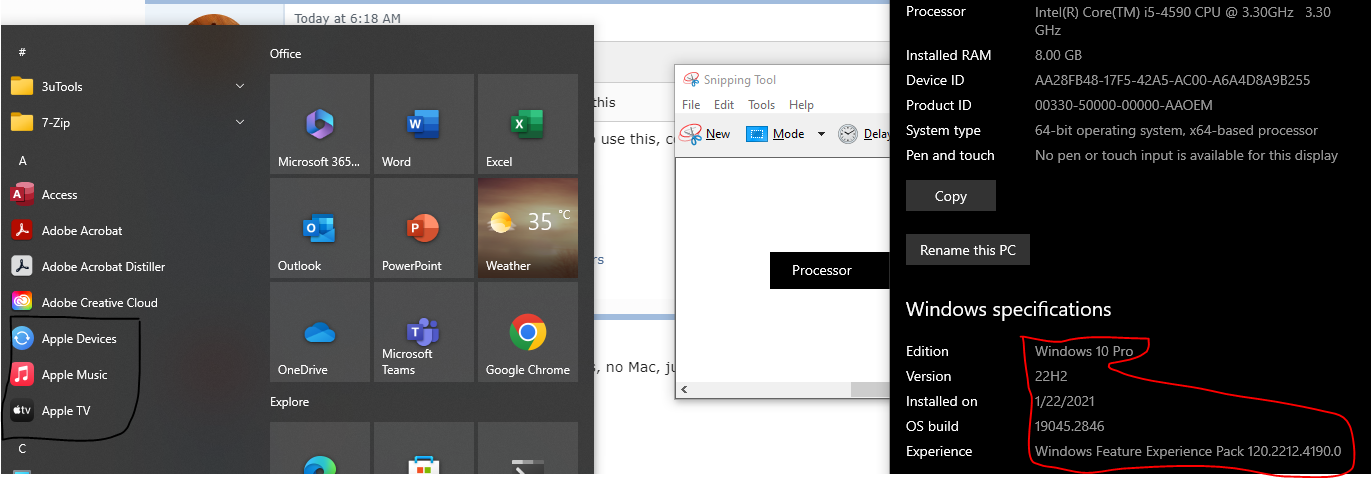Open the Excel tile
Image resolution: width=1371 pixels, height=478 pixels.
[528, 124]
